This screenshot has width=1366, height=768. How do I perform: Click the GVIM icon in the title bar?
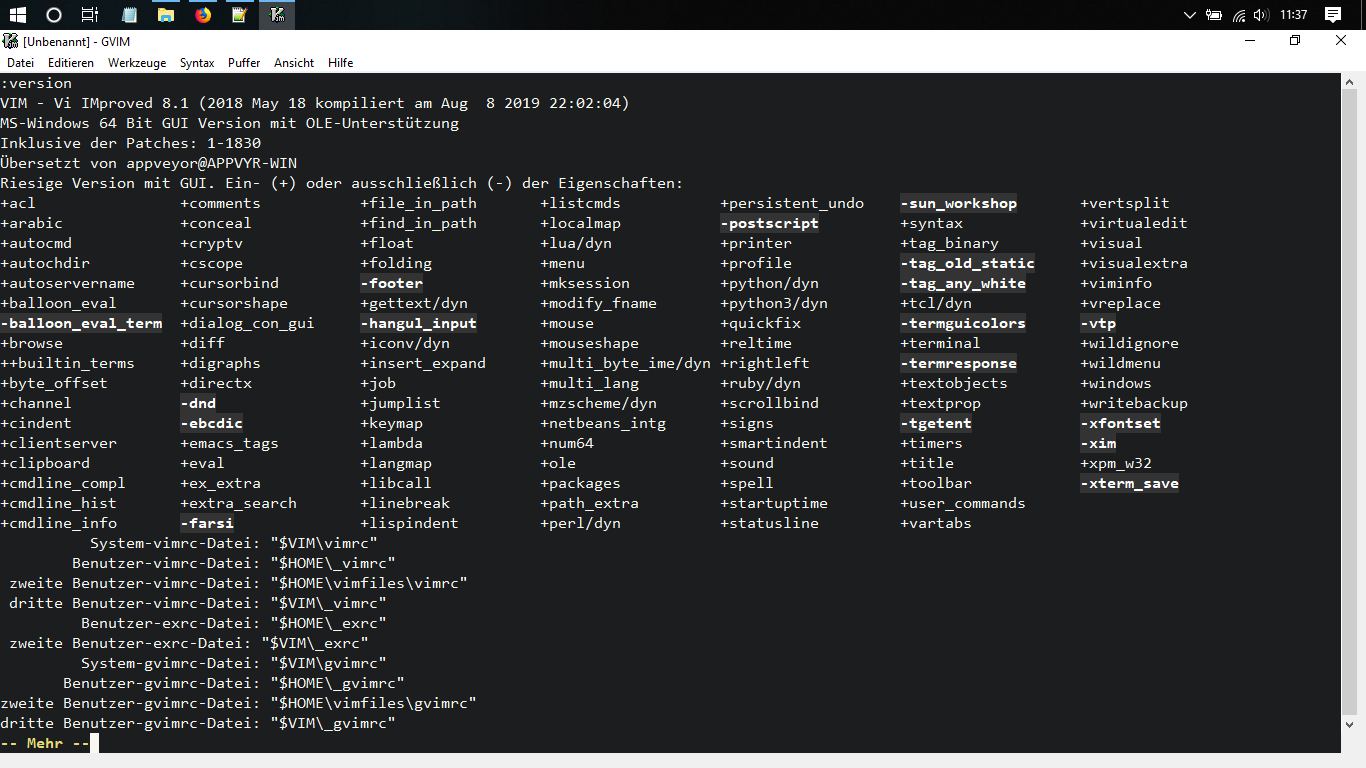[x=10, y=41]
